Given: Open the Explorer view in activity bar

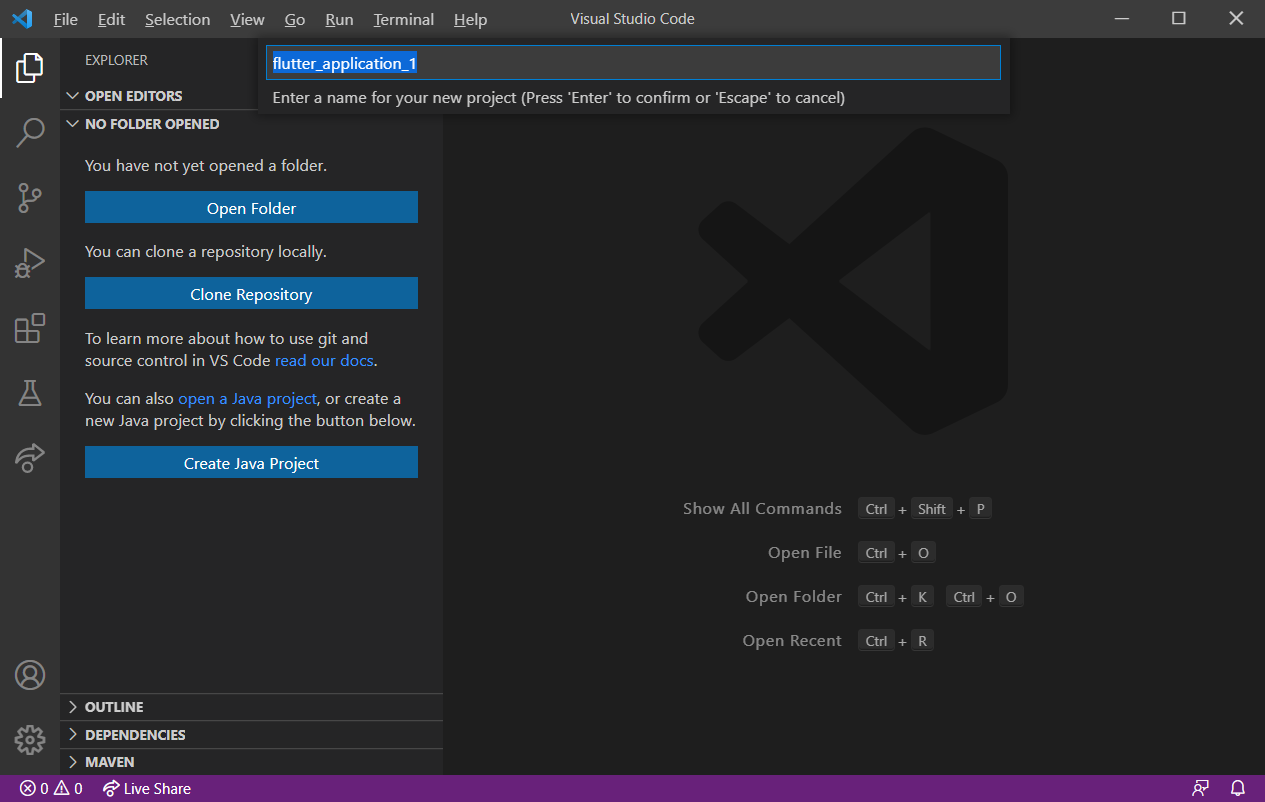Looking at the screenshot, I should click(30, 68).
